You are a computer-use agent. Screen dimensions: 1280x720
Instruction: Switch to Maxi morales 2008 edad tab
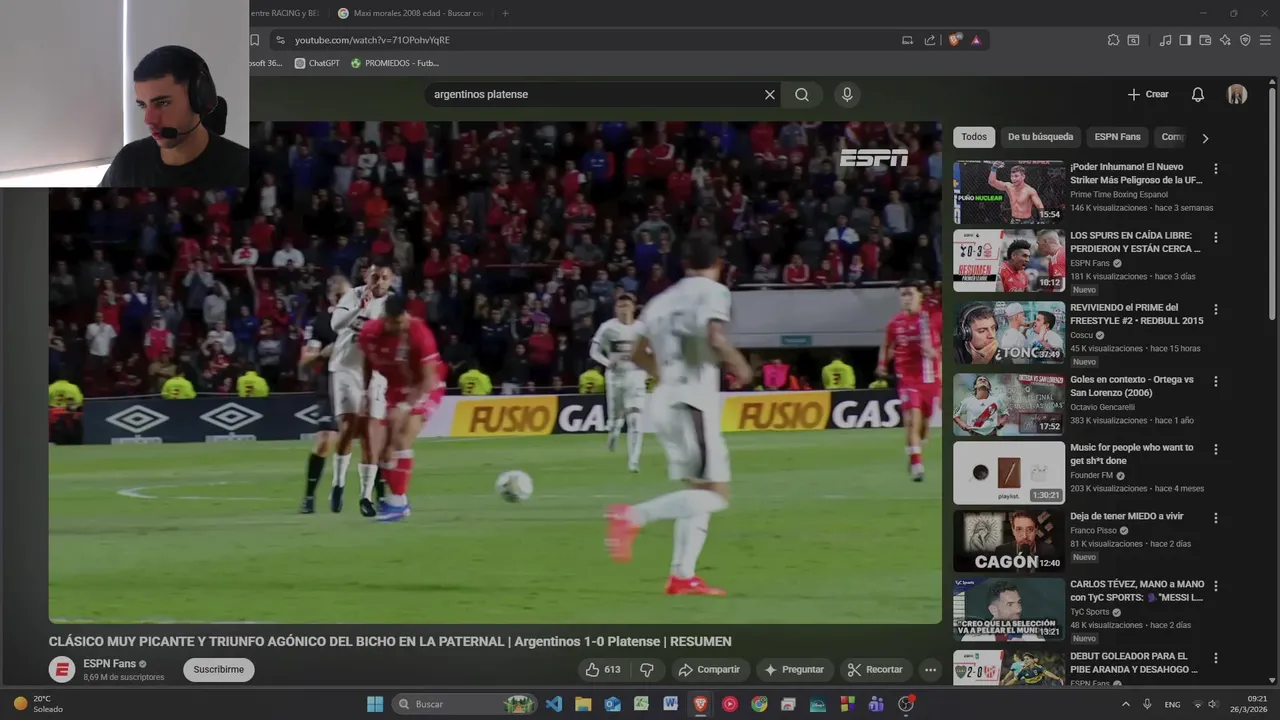click(x=410, y=13)
